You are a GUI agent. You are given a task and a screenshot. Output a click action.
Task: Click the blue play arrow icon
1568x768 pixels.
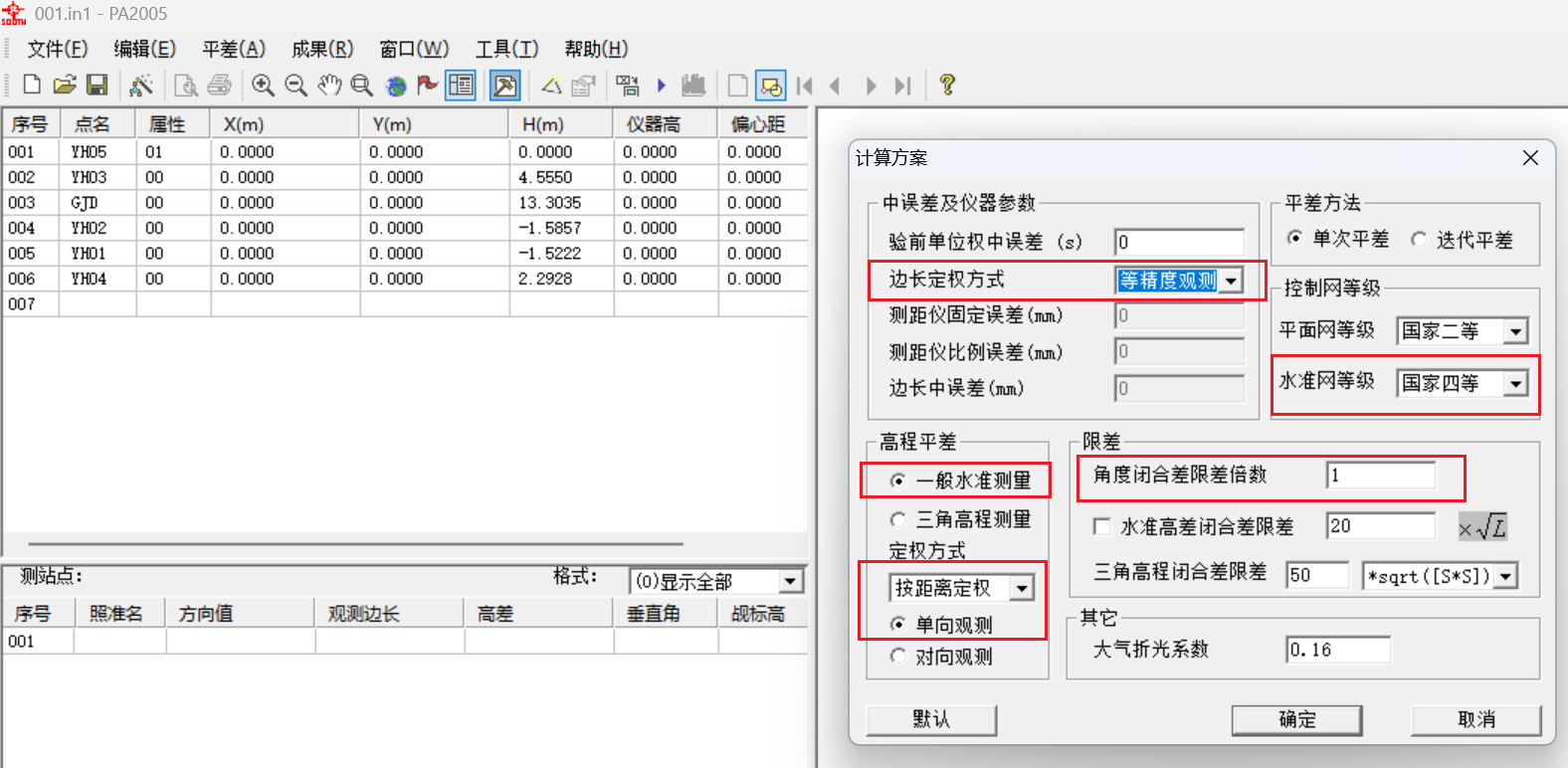[x=661, y=86]
